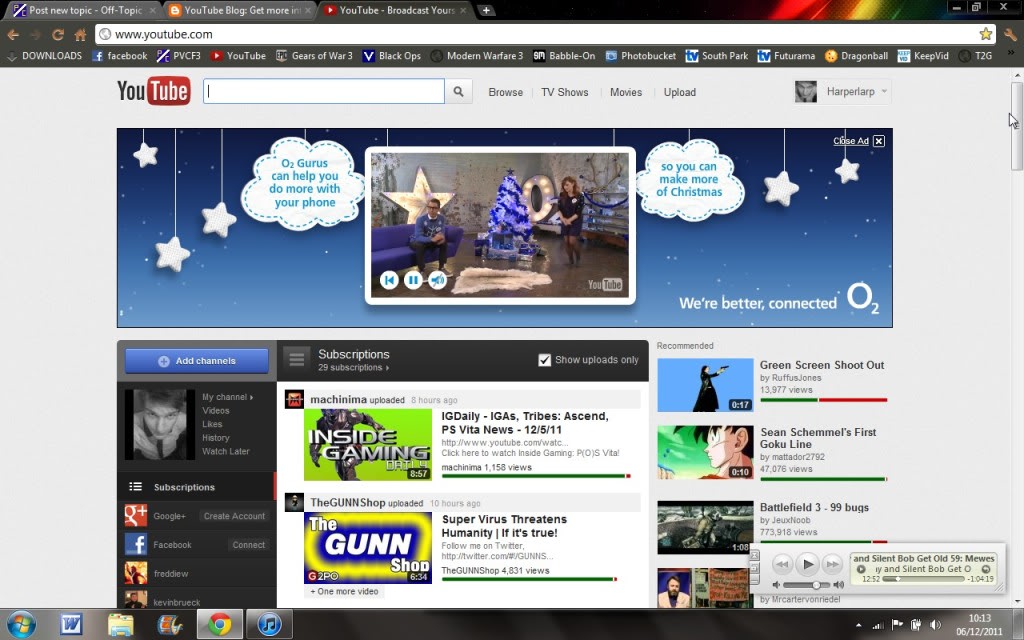Click the machinima channel avatar icon
This screenshot has height=640, width=1024.
click(x=295, y=400)
